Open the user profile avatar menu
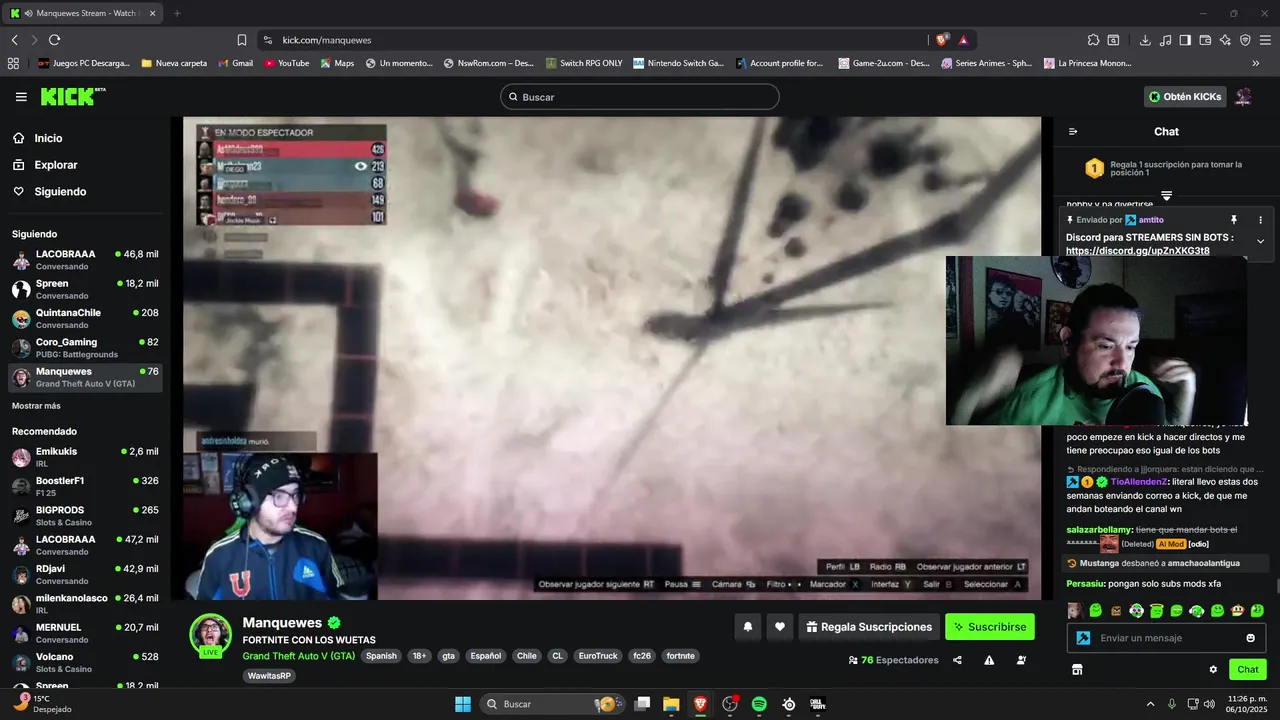1280x720 pixels. (x=1243, y=97)
